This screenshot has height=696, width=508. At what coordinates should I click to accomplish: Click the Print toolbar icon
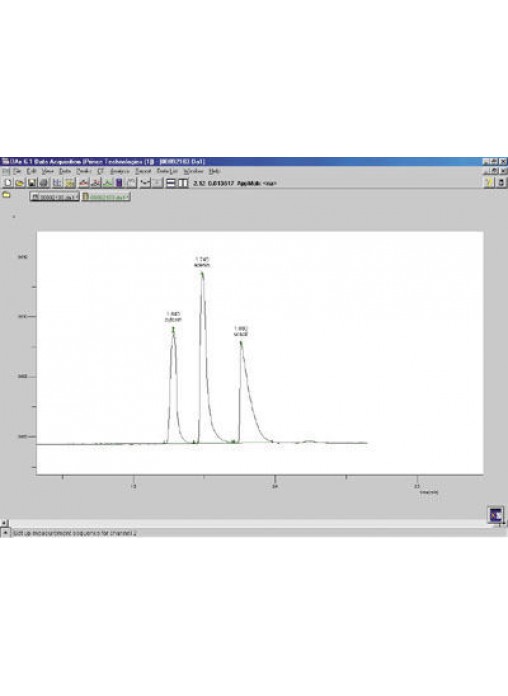click(x=44, y=183)
